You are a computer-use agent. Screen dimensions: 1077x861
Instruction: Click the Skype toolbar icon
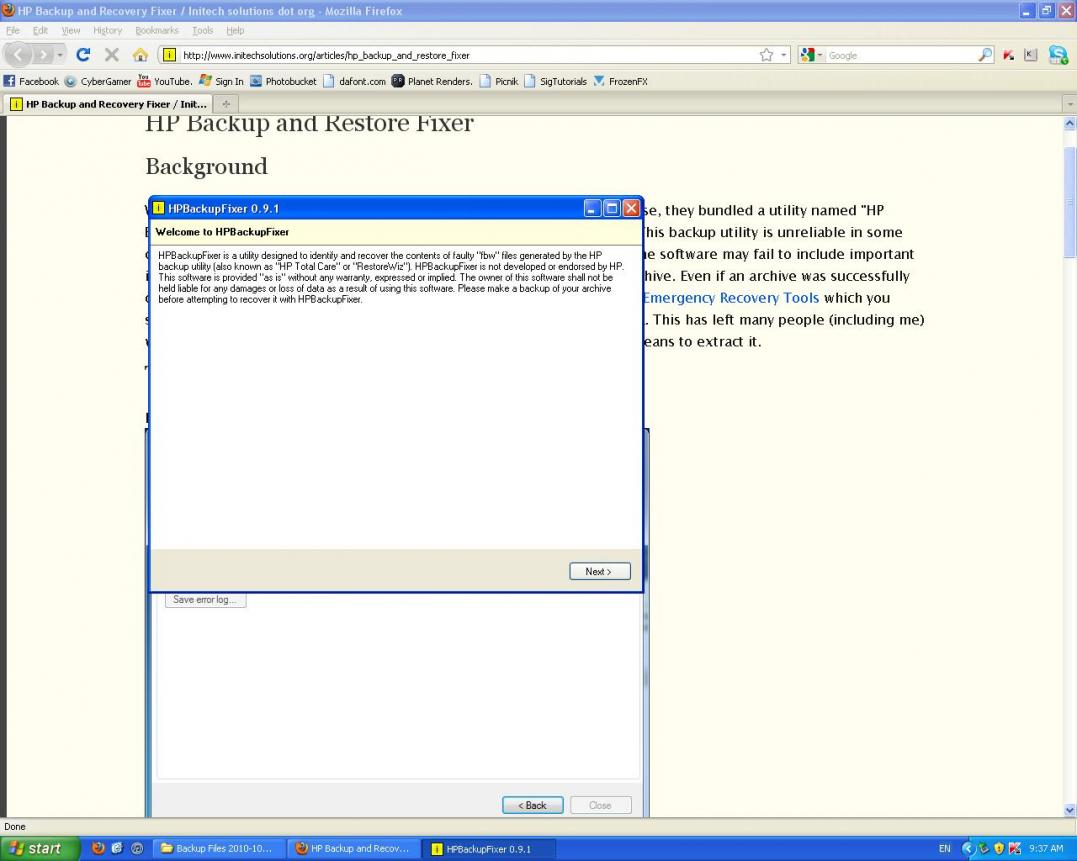(1058, 55)
